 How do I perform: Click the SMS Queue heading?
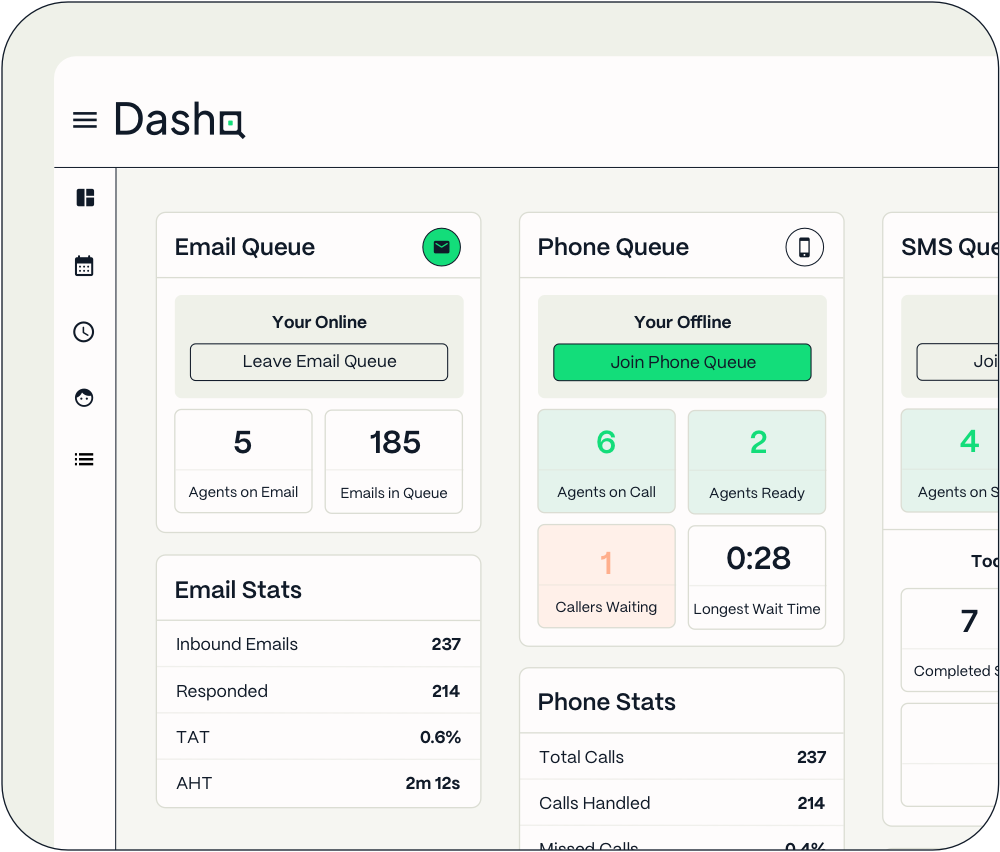950,247
